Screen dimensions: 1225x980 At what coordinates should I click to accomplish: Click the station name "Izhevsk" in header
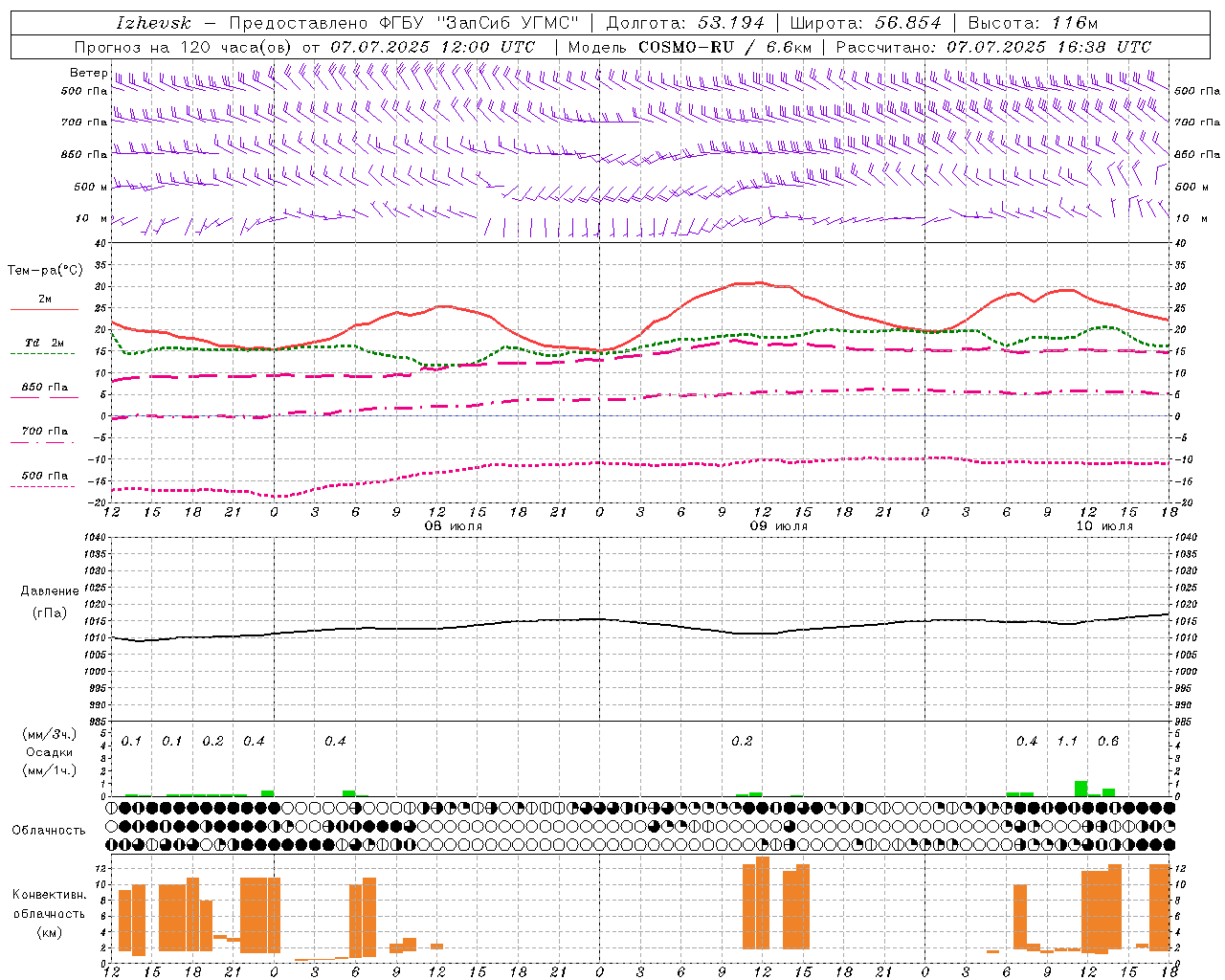point(153,23)
